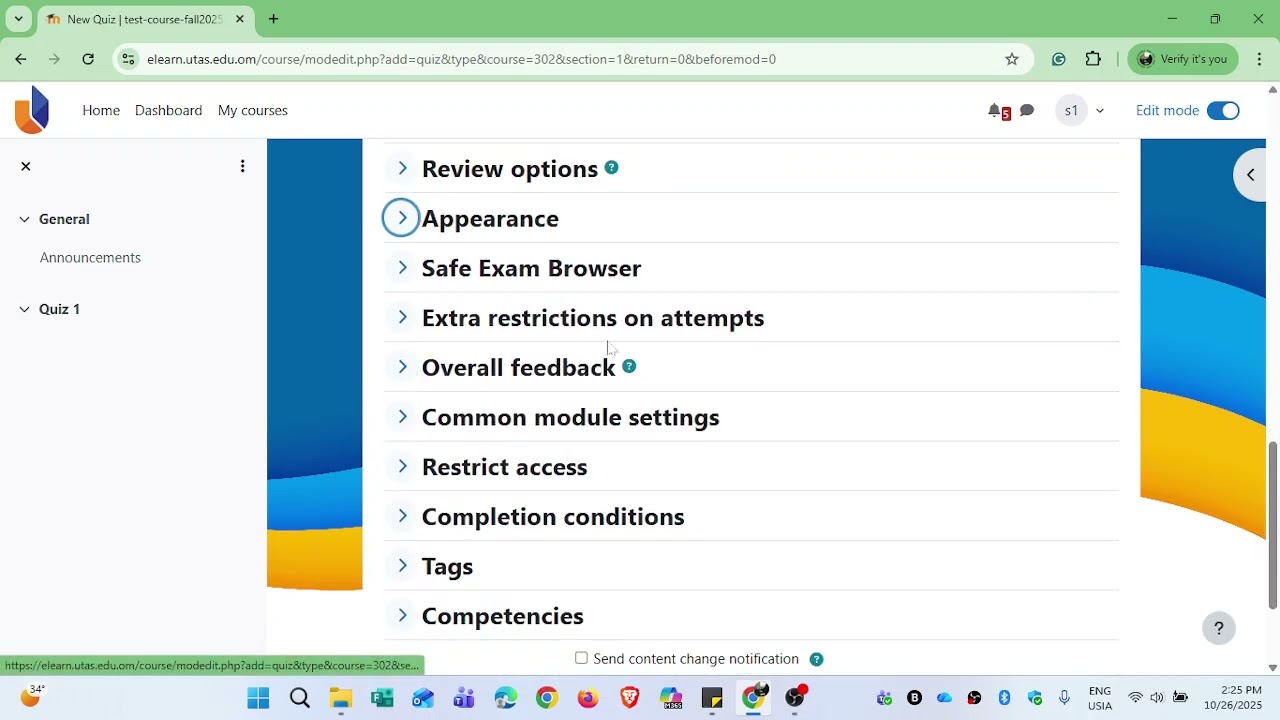1280x720 pixels.
Task: Expand the Appearance section chevron
Action: pos(401,218)
